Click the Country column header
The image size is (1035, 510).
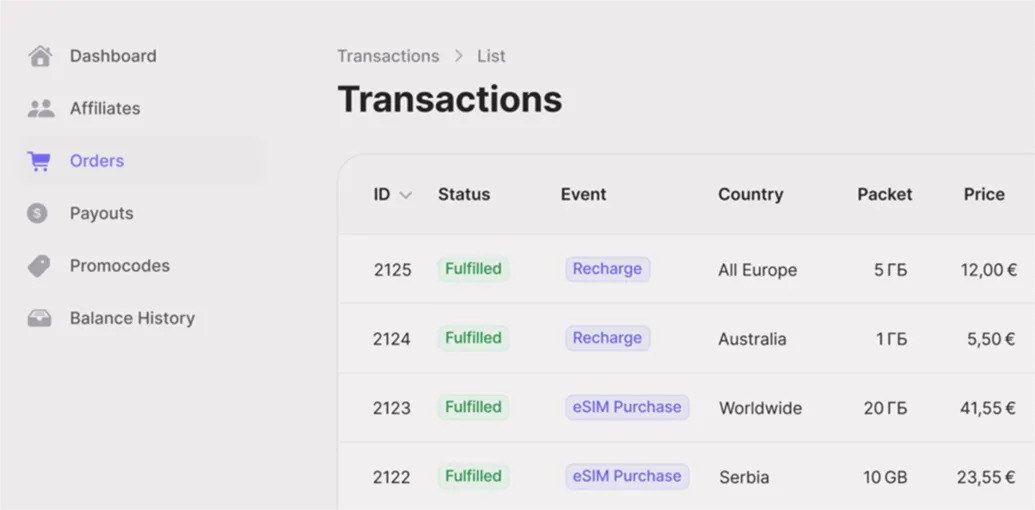pyautogui.click(x=750, y=194)
